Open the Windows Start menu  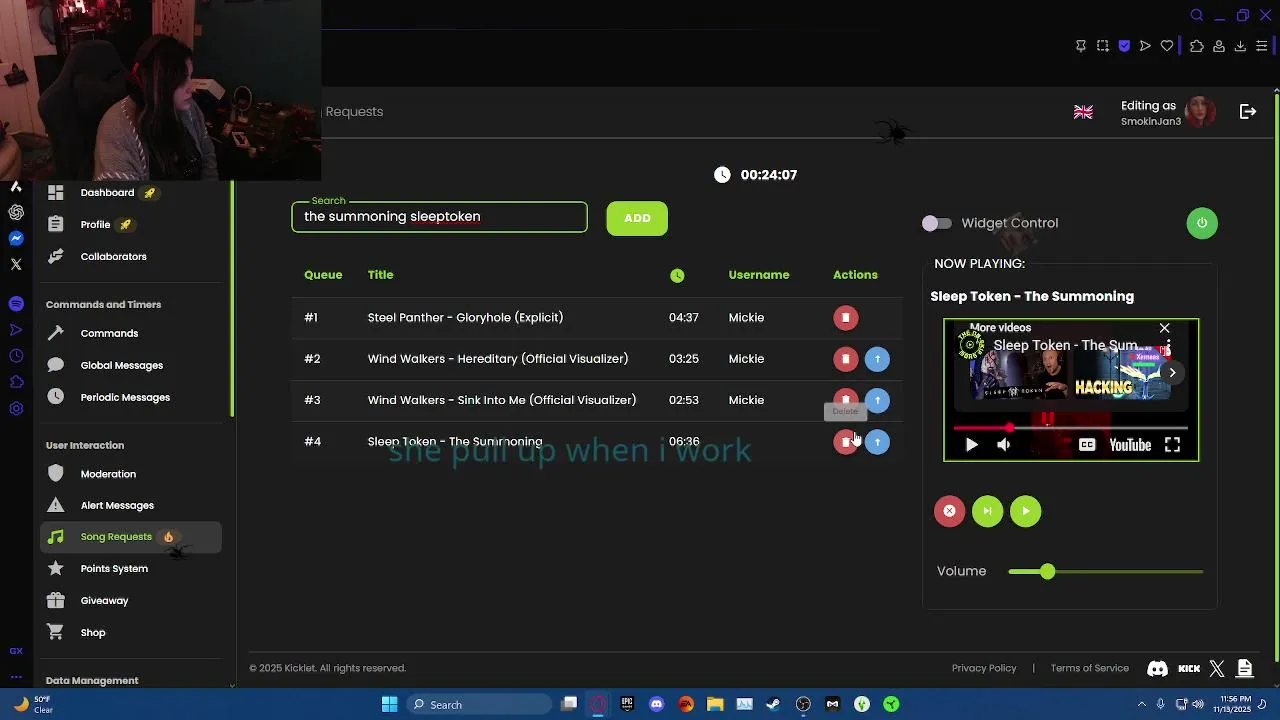click(x=390, y=704)
